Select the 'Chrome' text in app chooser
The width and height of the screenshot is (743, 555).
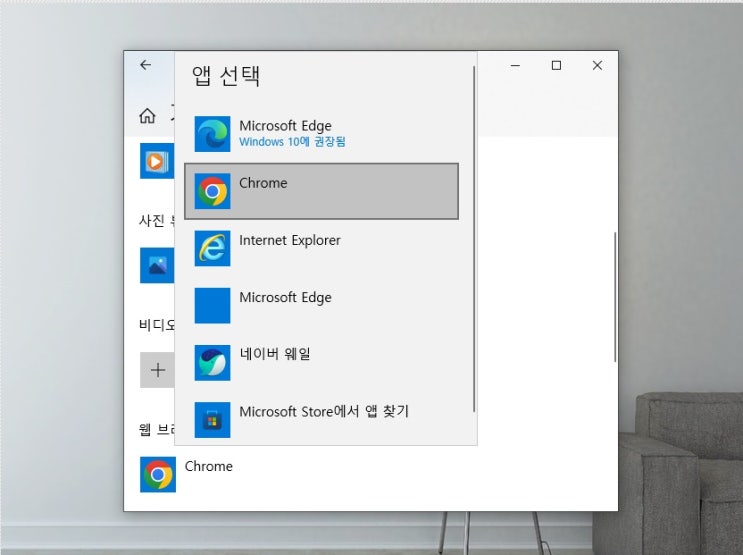point(263,183)
